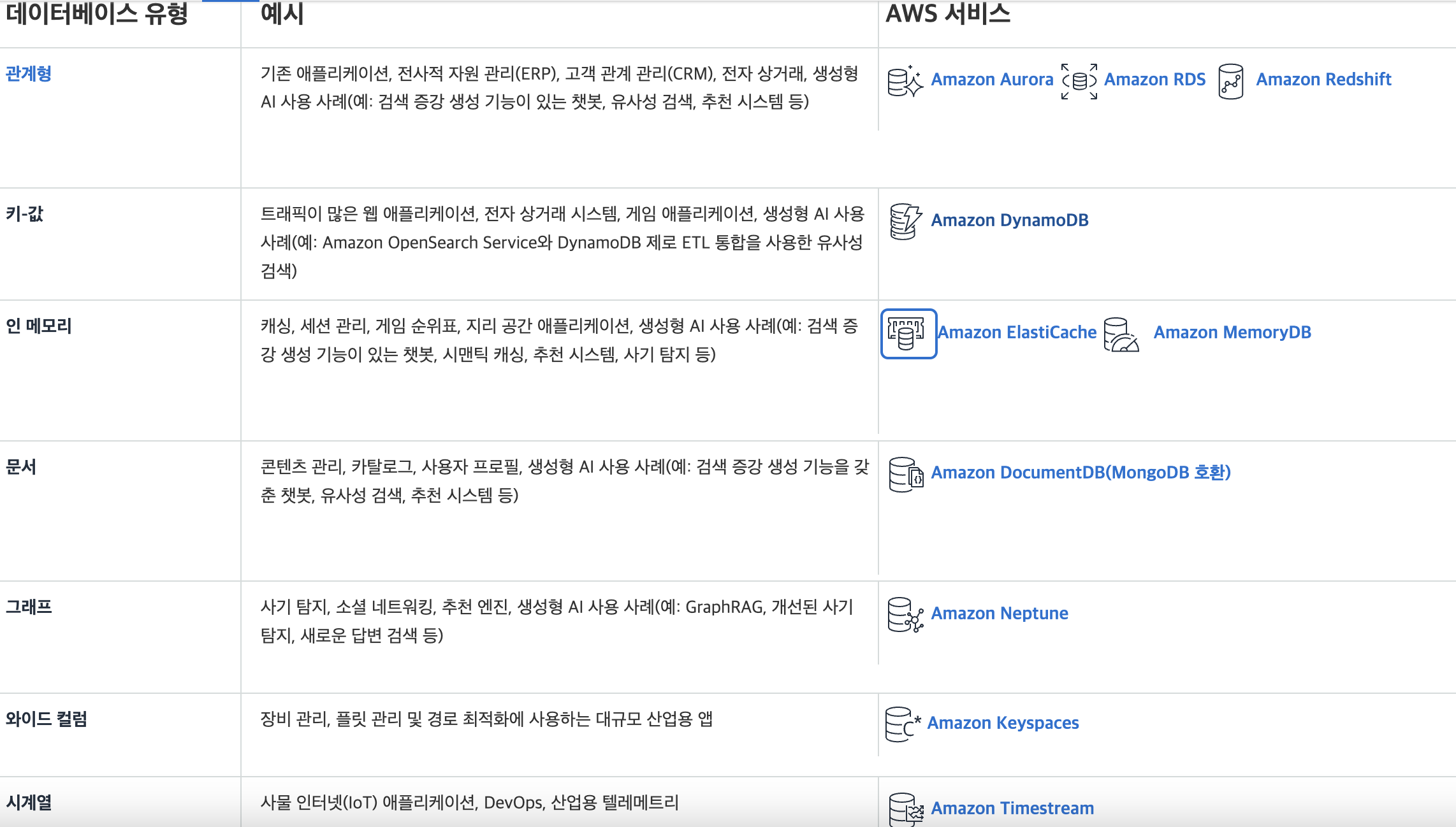Viewport: 1456px width, 827px height.
Task: Click the Amazon DynamoDB icon
Action: click(x=905, y=221)
